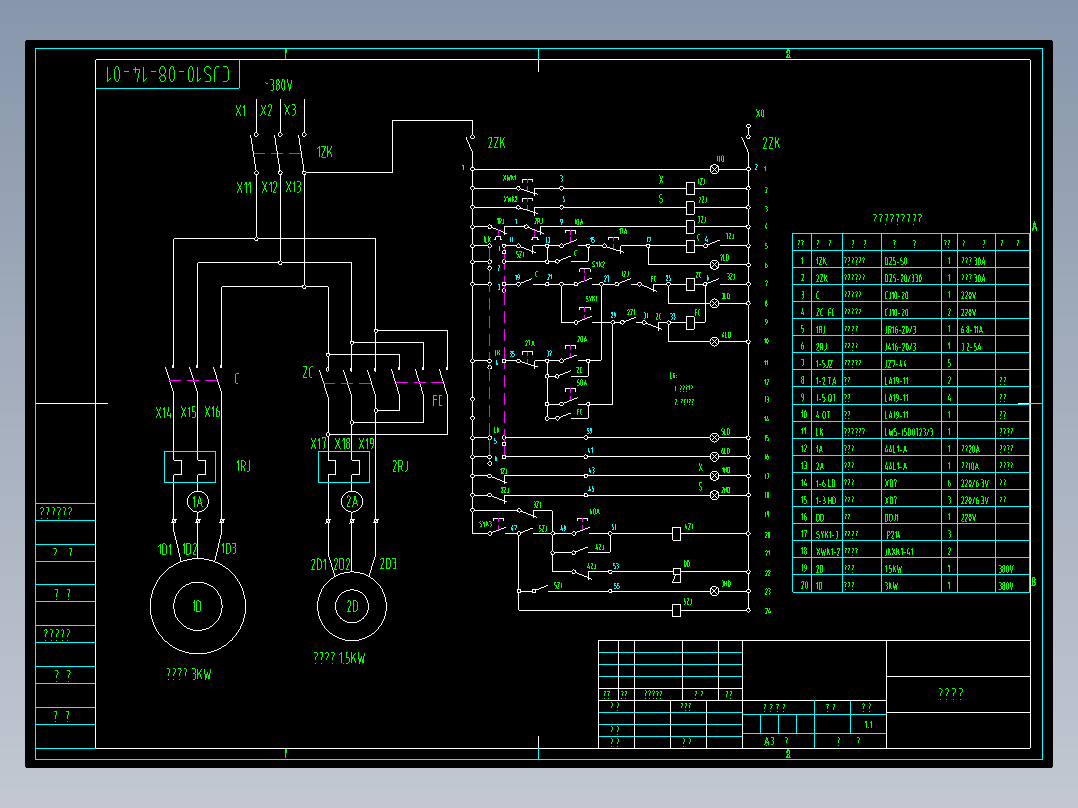The height and width of the screenshot is (808, 1078).
Task: Select the X13 terminal label
Action: coord(294,187)
